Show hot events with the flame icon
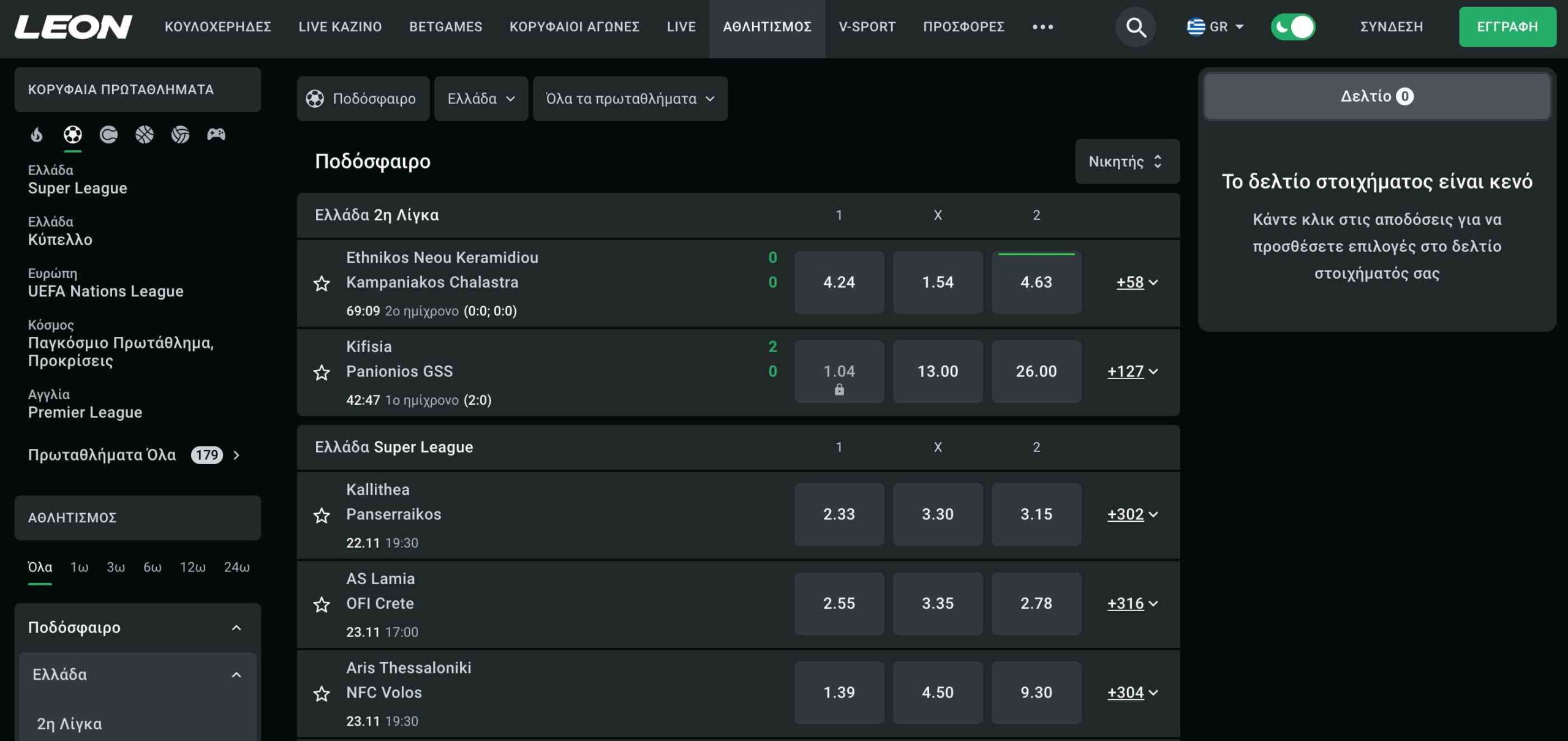The height and width of the screenshot is (741, 1568). (37, 134)
